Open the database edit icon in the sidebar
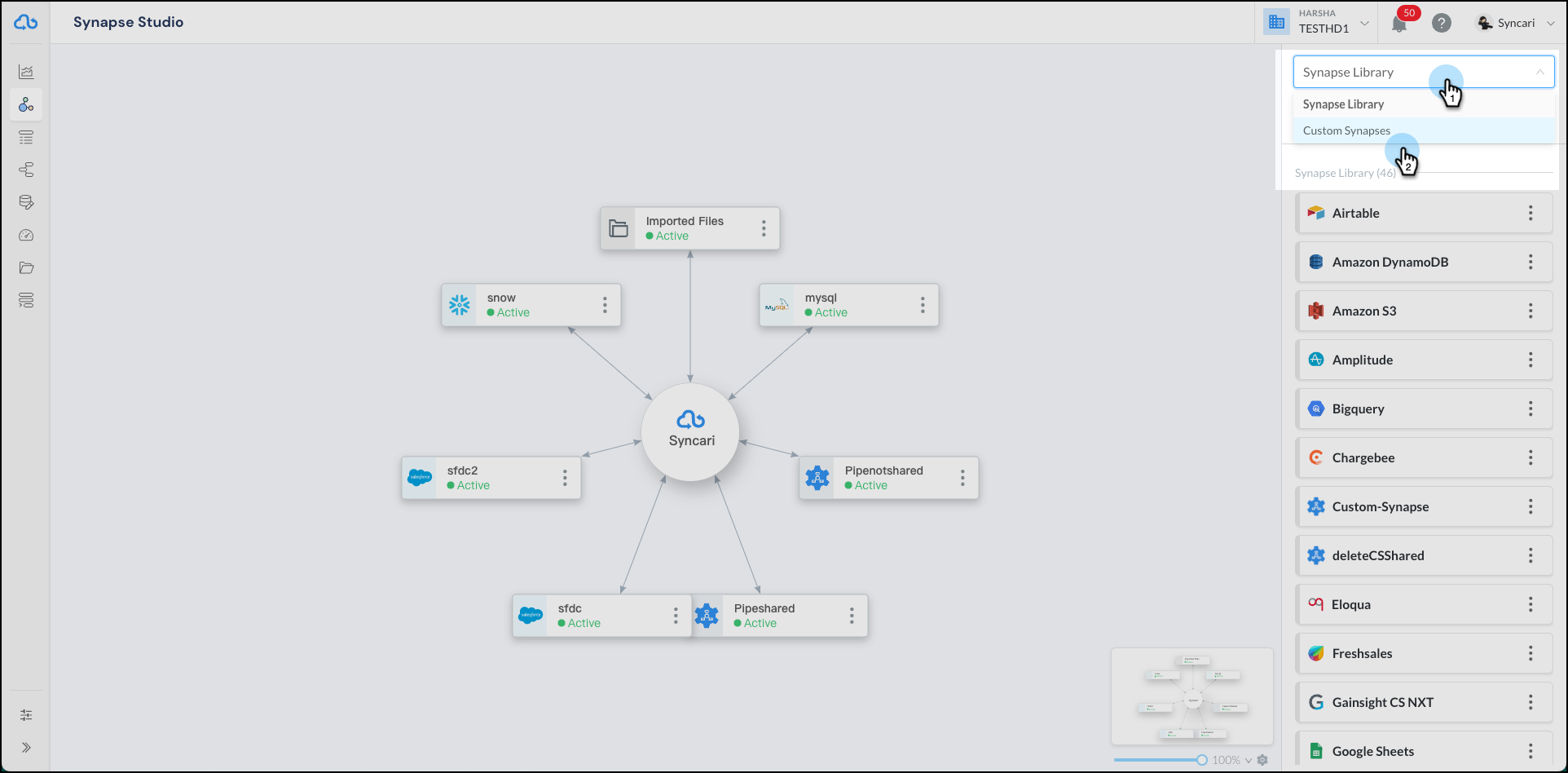Screen dimensions: 1568x773 click(26, 202)
